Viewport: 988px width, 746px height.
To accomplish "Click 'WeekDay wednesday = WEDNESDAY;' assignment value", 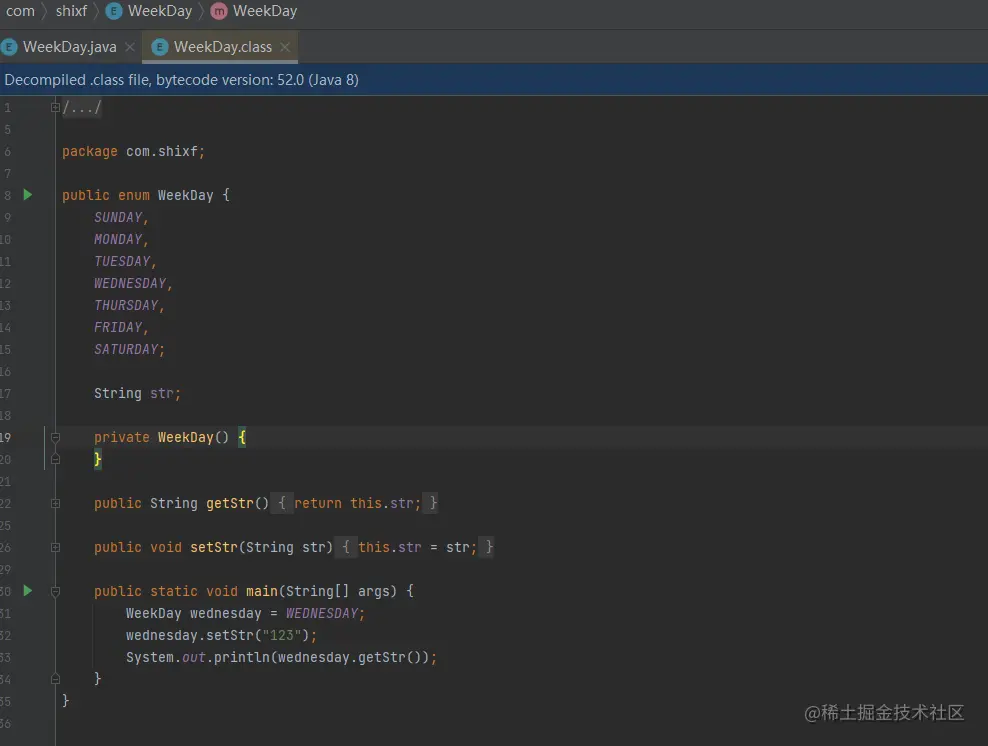I will [322, 614].
